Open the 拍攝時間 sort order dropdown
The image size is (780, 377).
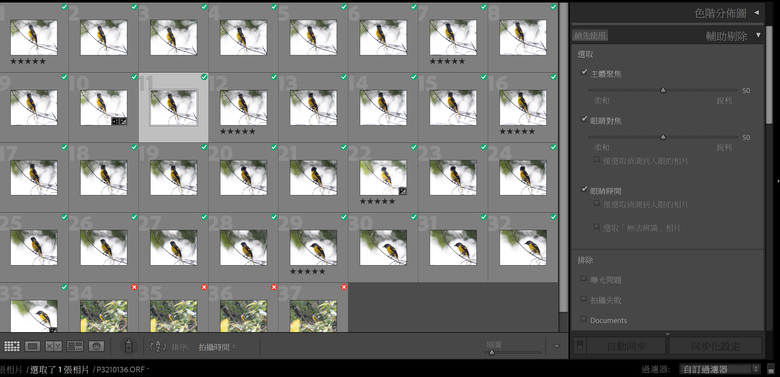217,347
